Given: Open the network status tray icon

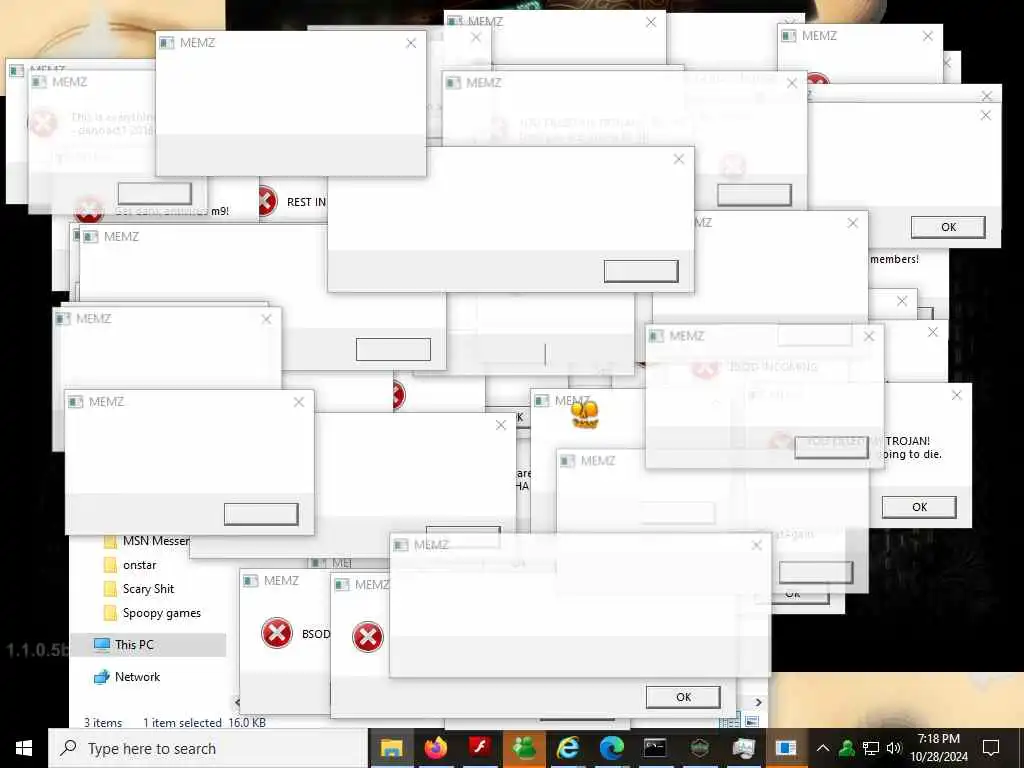Looking at the screenshot, I should [x=871, y=748].
